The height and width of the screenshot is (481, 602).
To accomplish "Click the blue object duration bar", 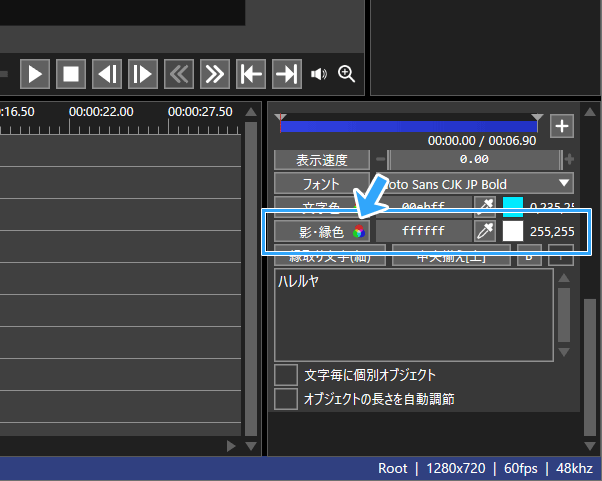I will click(409, 126).
